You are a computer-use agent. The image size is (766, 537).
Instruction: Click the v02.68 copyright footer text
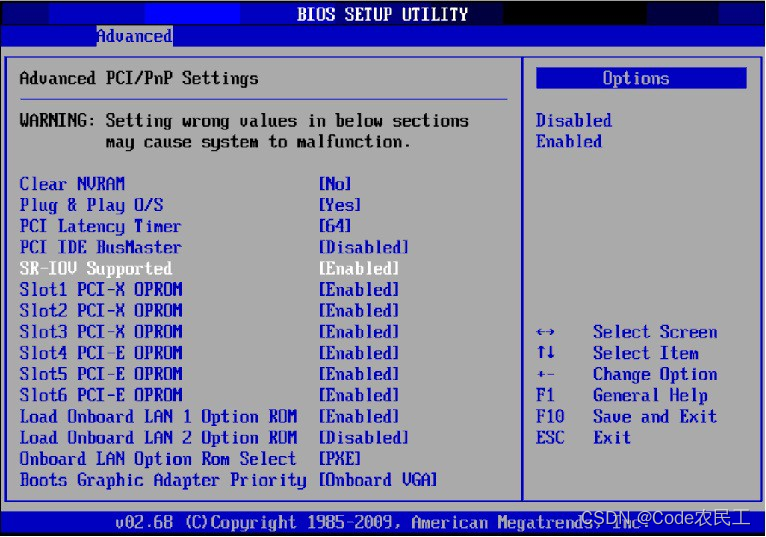[383, 522]
